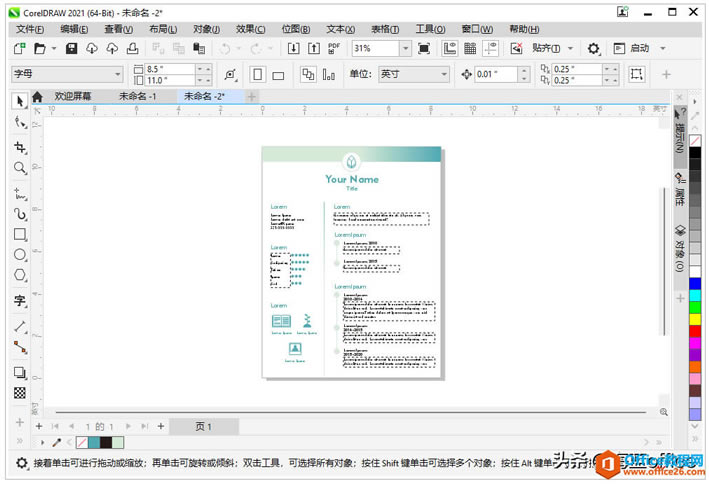The image size is (709, 484).
Task: Open the 工具(O) menu
Action: 430,29
